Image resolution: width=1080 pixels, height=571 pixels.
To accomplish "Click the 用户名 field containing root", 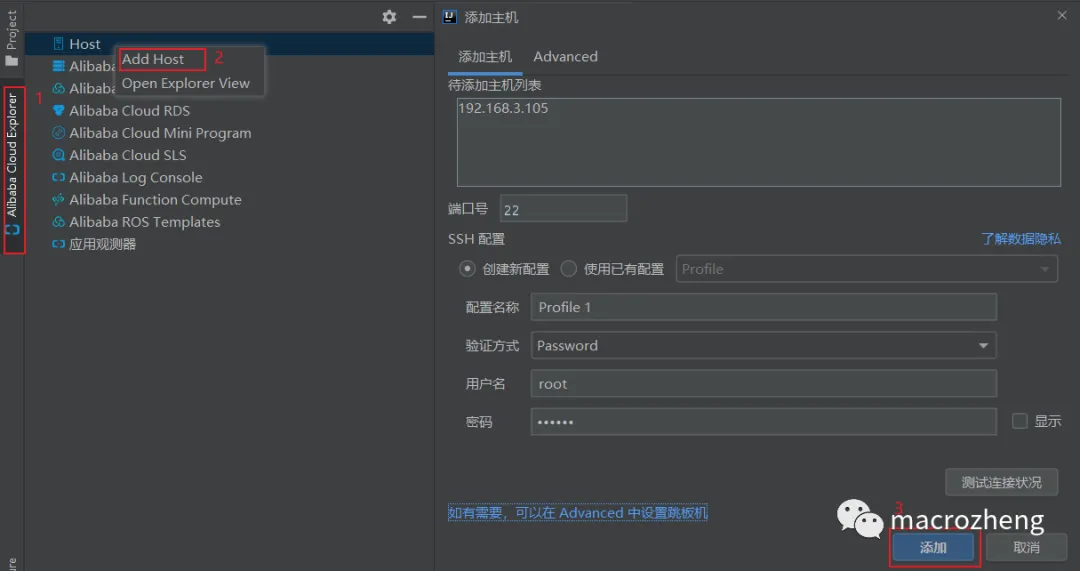I will coord(763,384).
